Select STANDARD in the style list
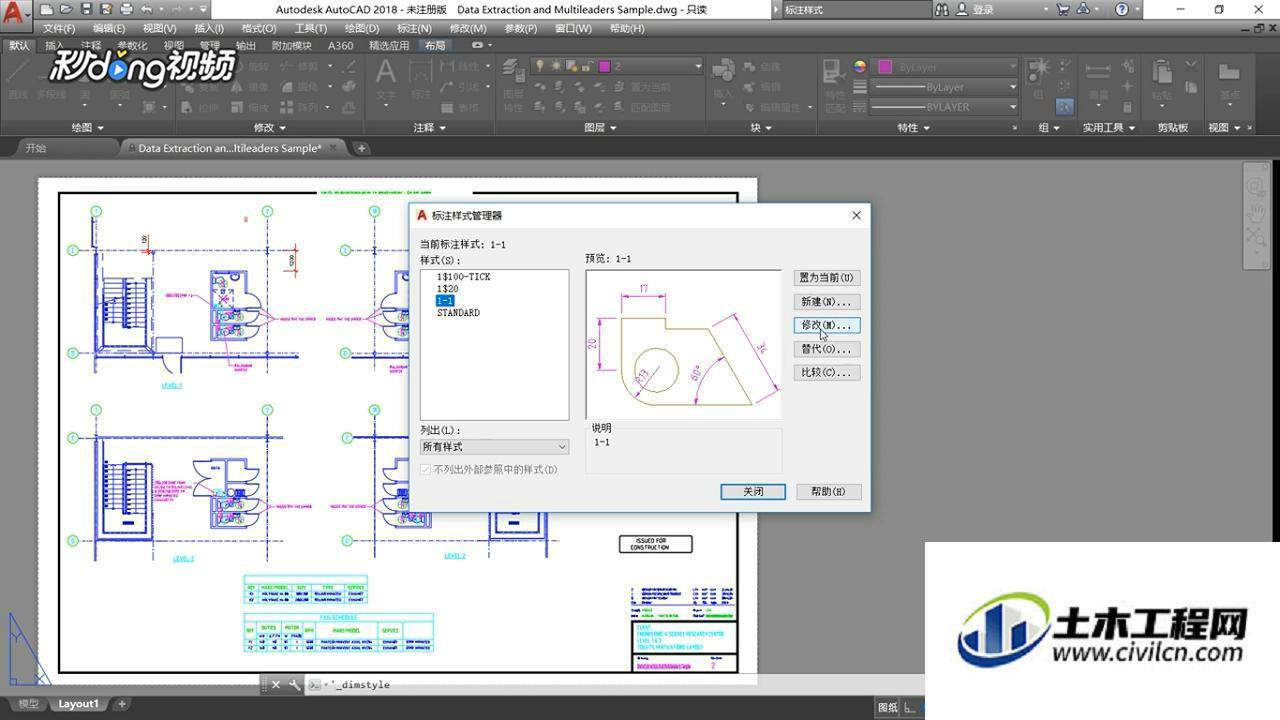This screenshot has width=1280, height=720. [x=458, y=313]
